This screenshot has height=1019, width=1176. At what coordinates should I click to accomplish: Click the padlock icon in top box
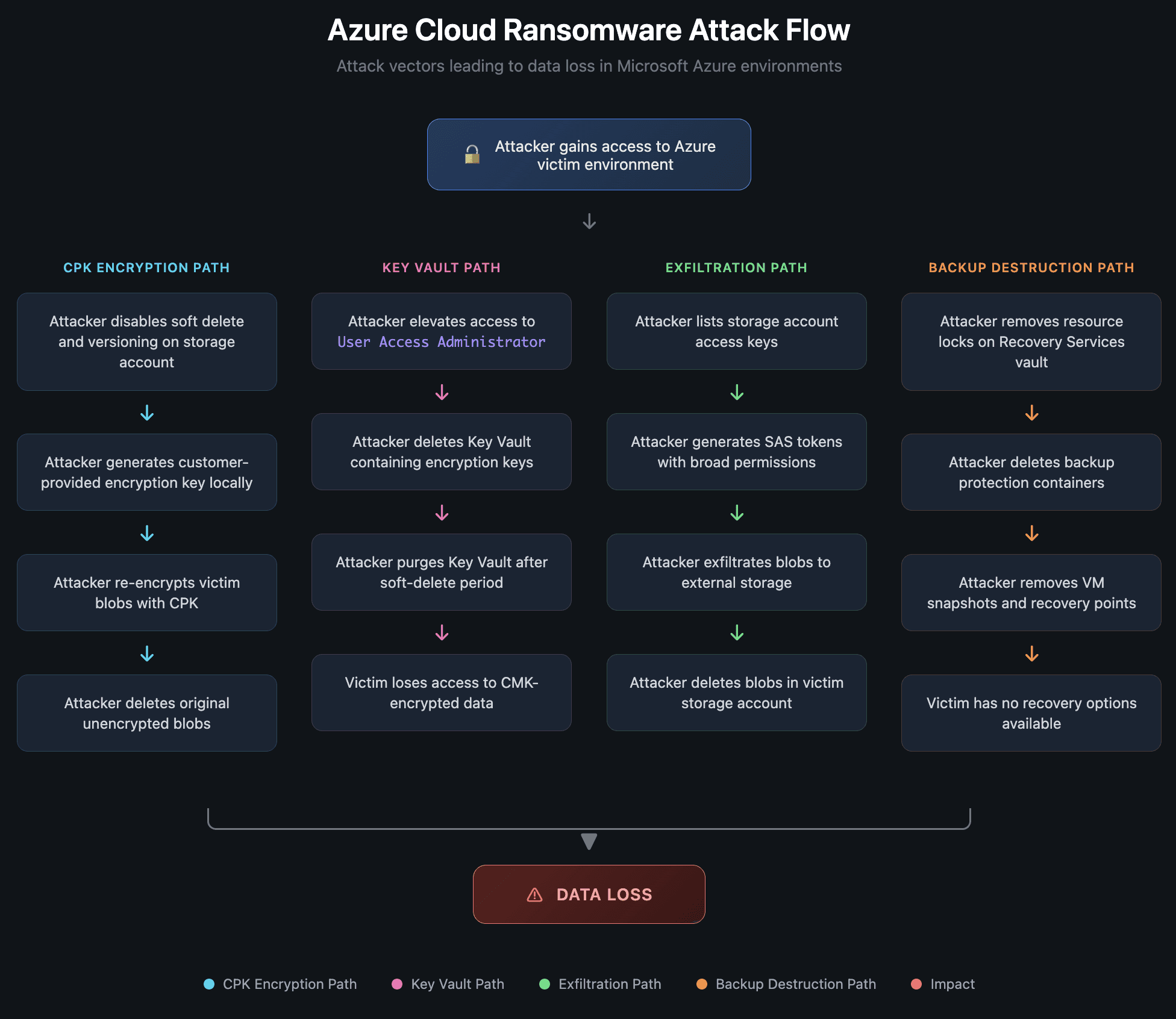472,155
